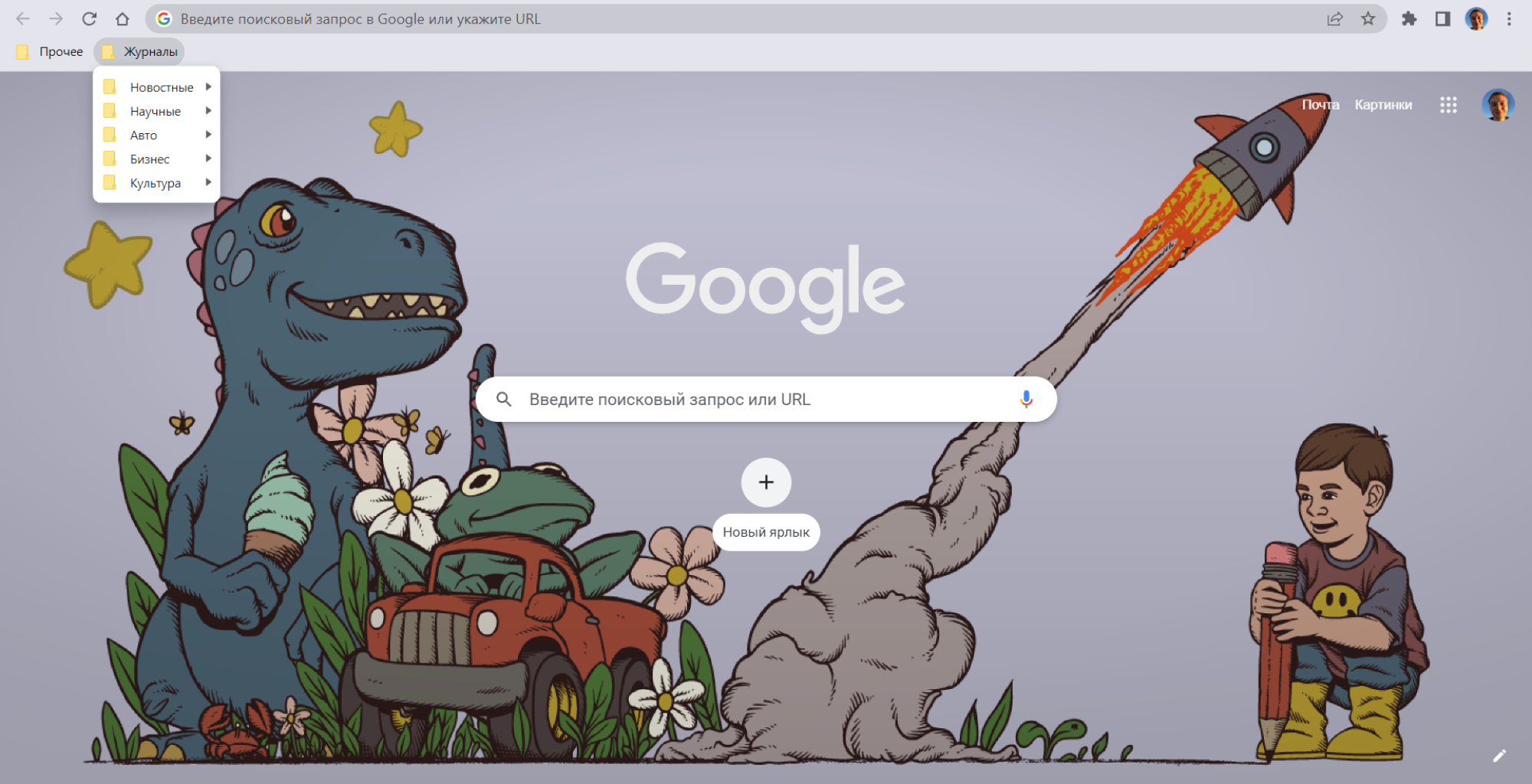Open the Авто folder item
The height and width of the screenshot is (784, 1532).
tap(156, 135)
